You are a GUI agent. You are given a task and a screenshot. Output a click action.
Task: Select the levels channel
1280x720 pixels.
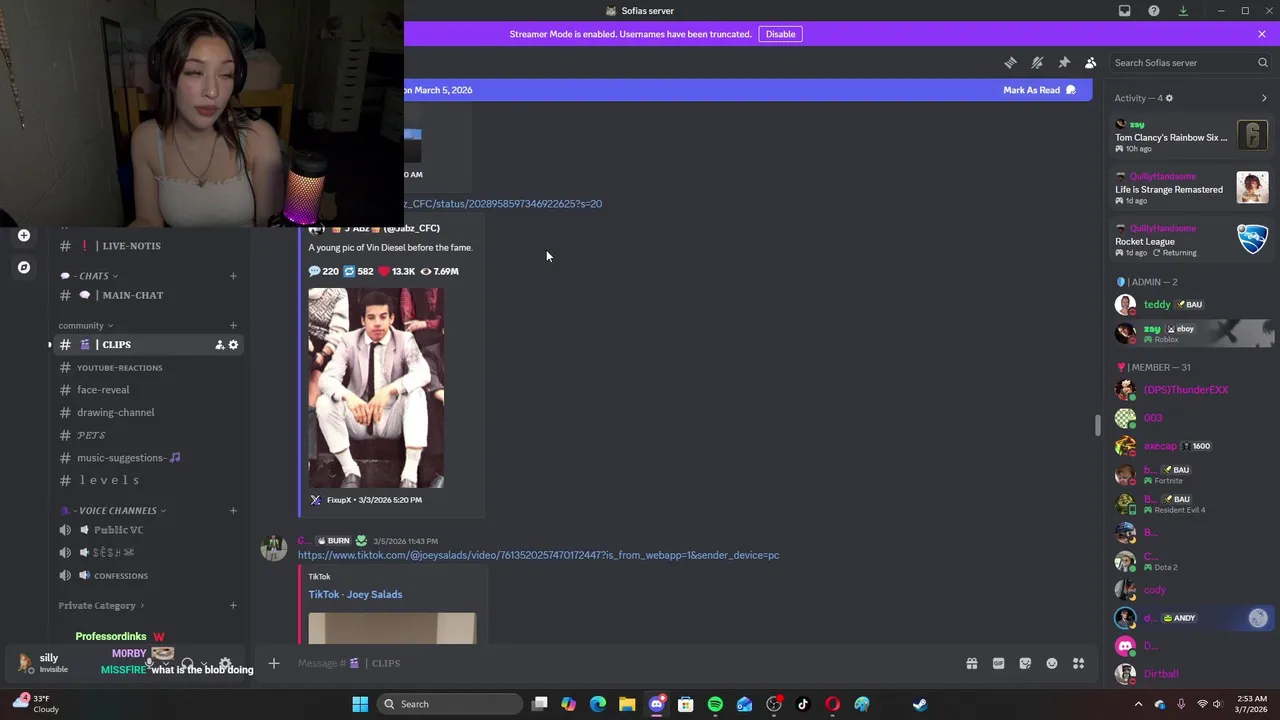[x=148, y=481]
